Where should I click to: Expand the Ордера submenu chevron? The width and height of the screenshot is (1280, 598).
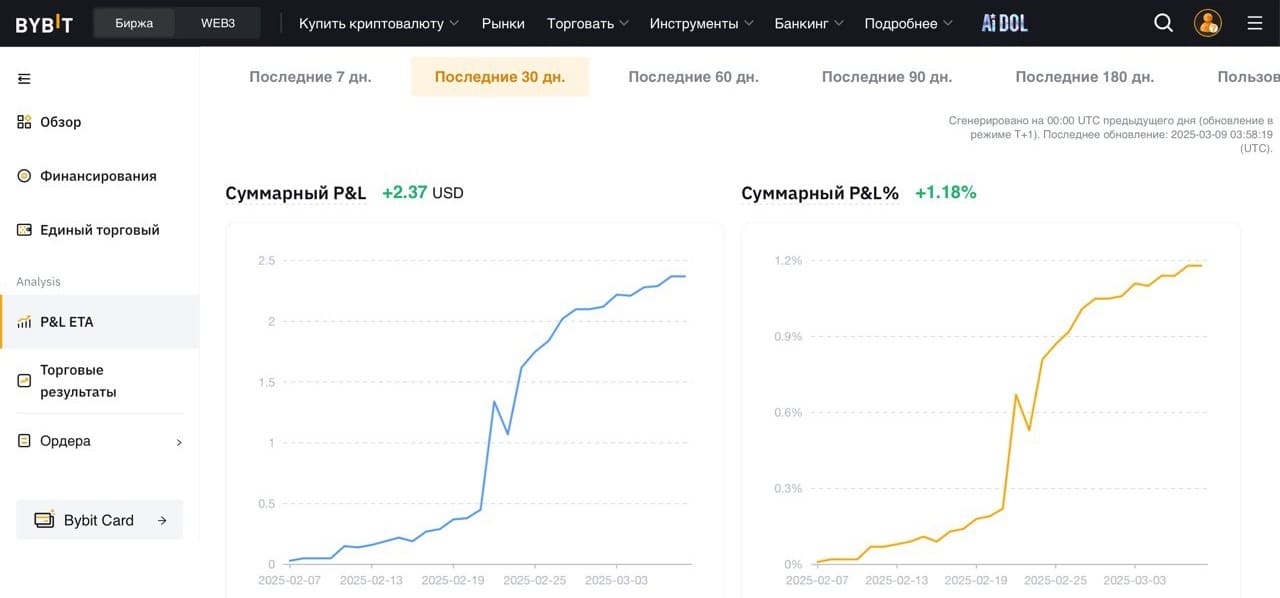(x=179, y=442)
